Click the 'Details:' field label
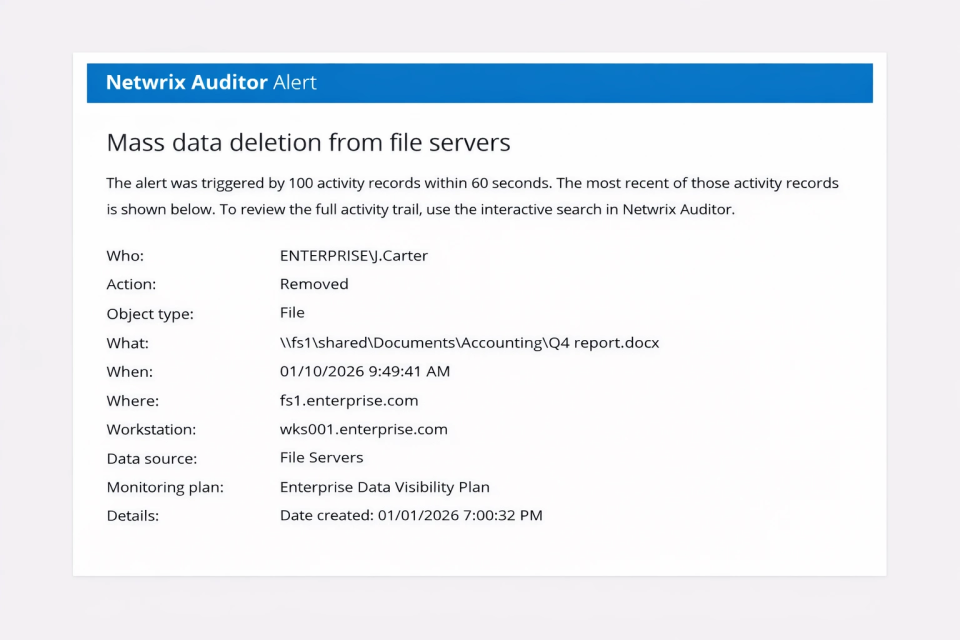This screenshot has height=640, width=960. click(x=133, y=516)
